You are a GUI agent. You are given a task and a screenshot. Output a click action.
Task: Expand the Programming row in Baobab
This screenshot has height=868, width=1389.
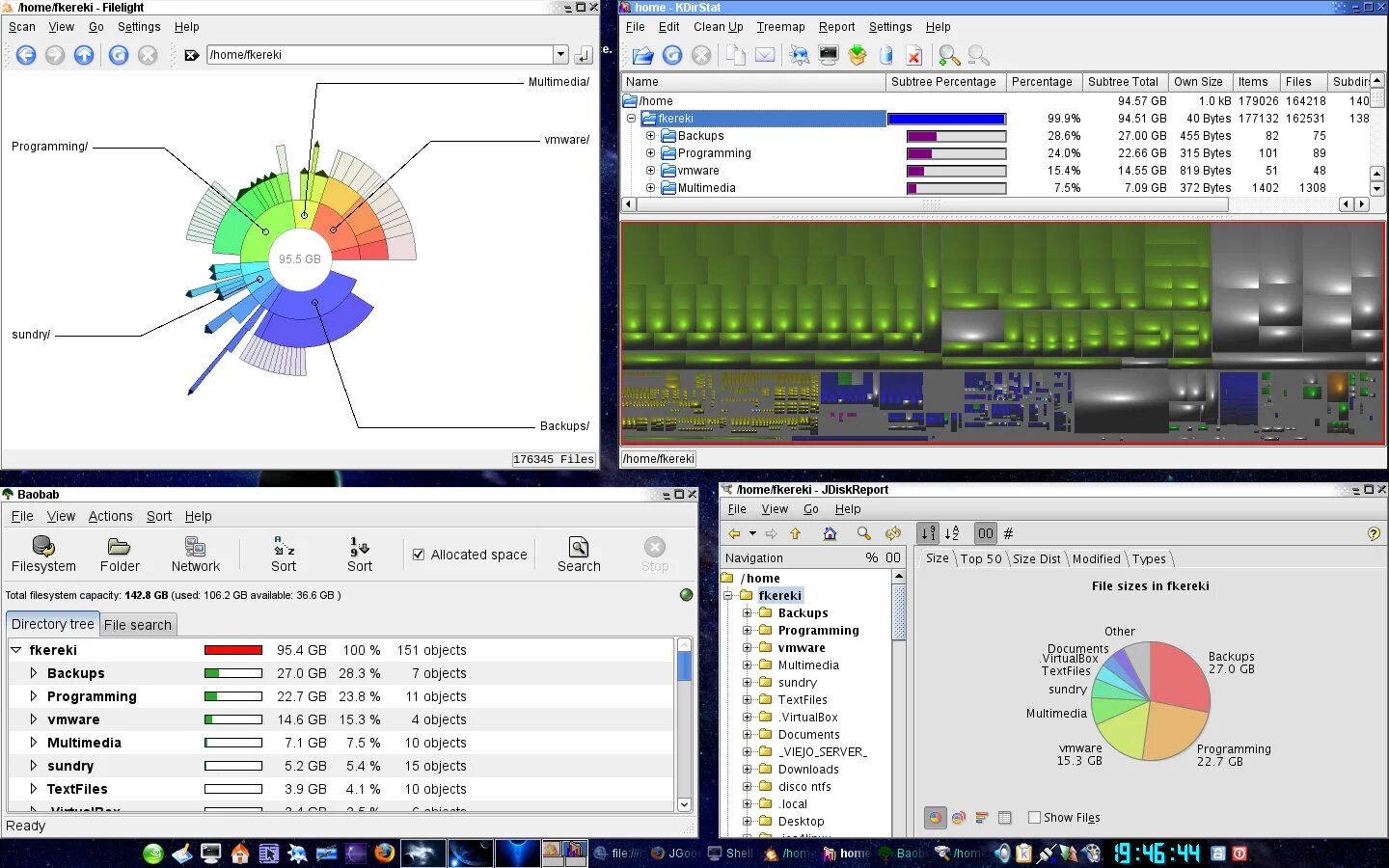coord(33,696)
